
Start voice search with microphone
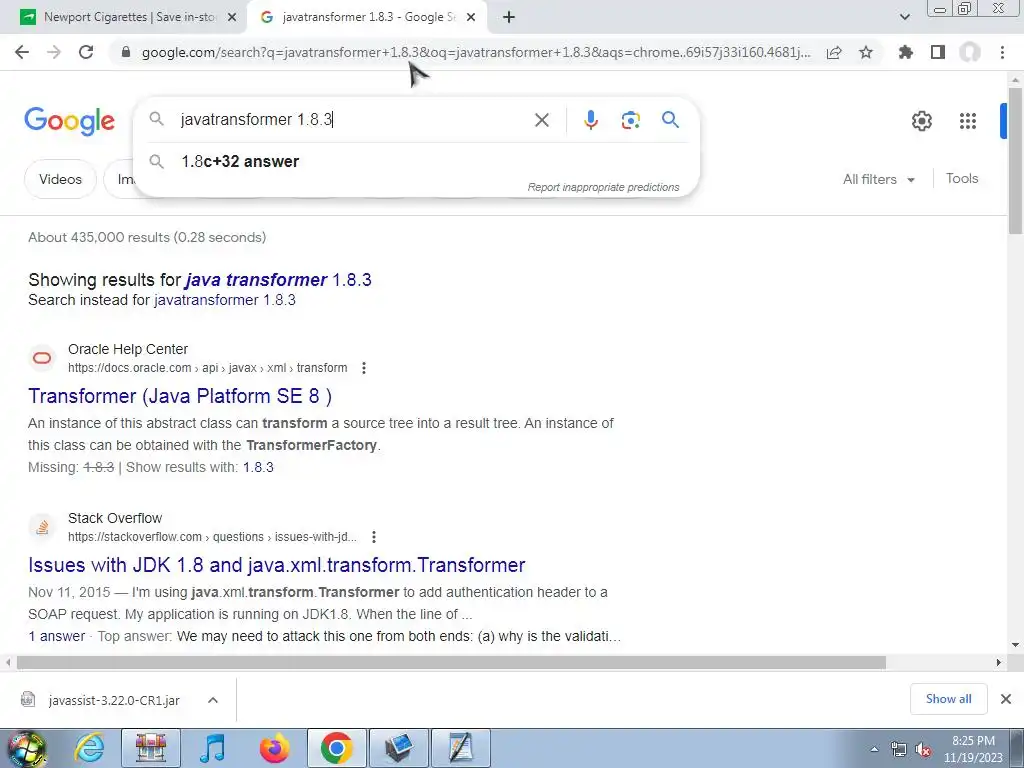pos(590,120)
